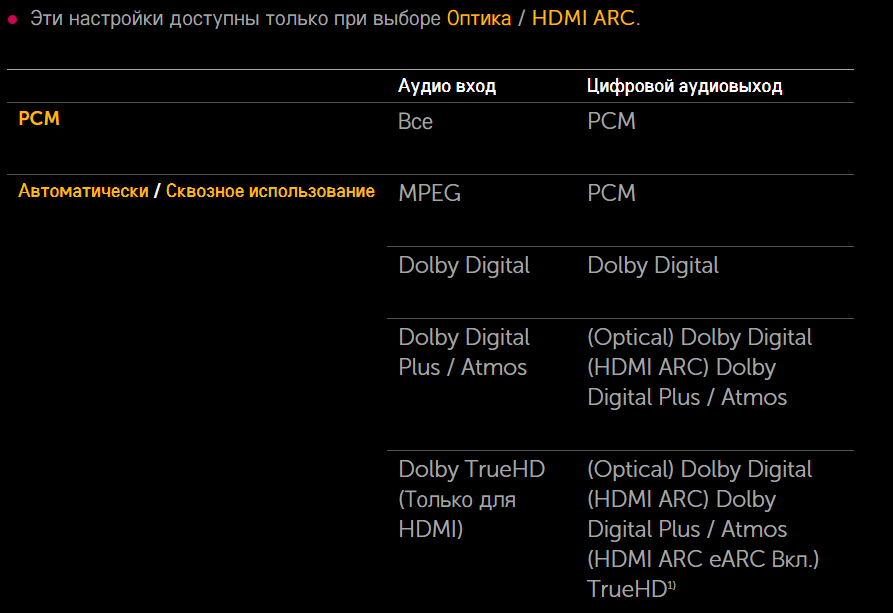This screenshot has height=613, width=893.
Task: Click the "Dolby Digital" cell in digital output column
Action: [653, 265]
